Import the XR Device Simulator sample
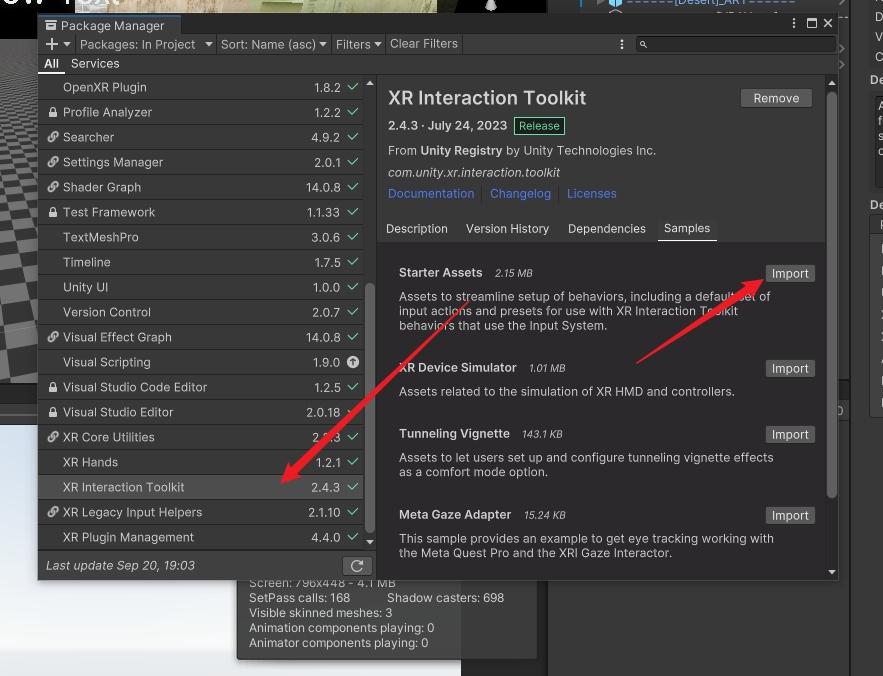The image size is (883, 676). [790, 368]
